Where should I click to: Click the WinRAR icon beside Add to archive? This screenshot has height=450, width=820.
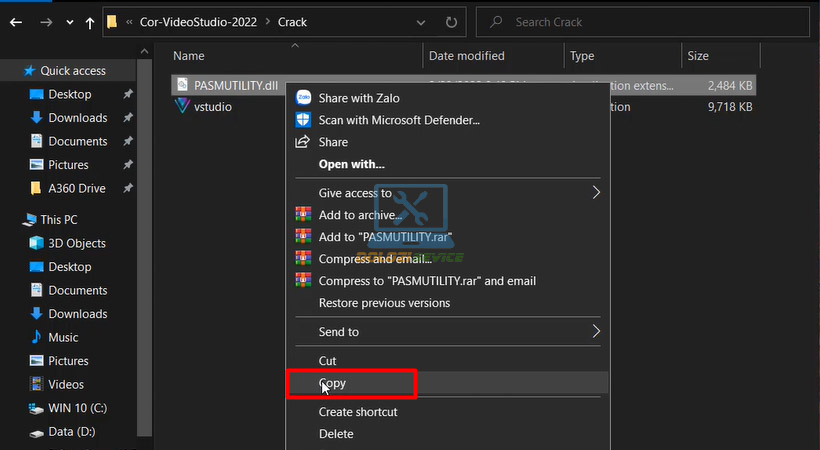pos(303,215)
